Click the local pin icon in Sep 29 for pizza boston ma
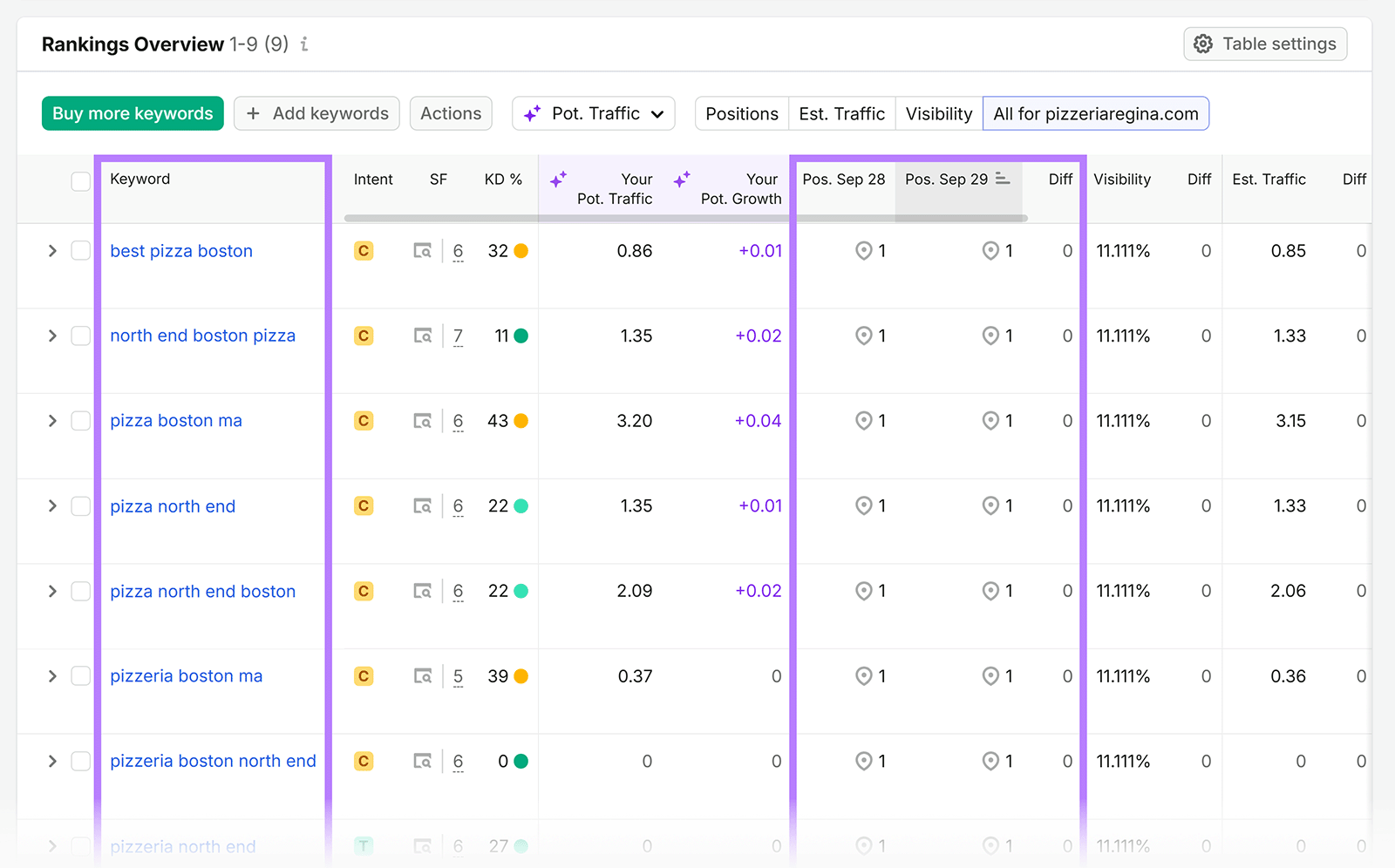 (x=990, y=421)
